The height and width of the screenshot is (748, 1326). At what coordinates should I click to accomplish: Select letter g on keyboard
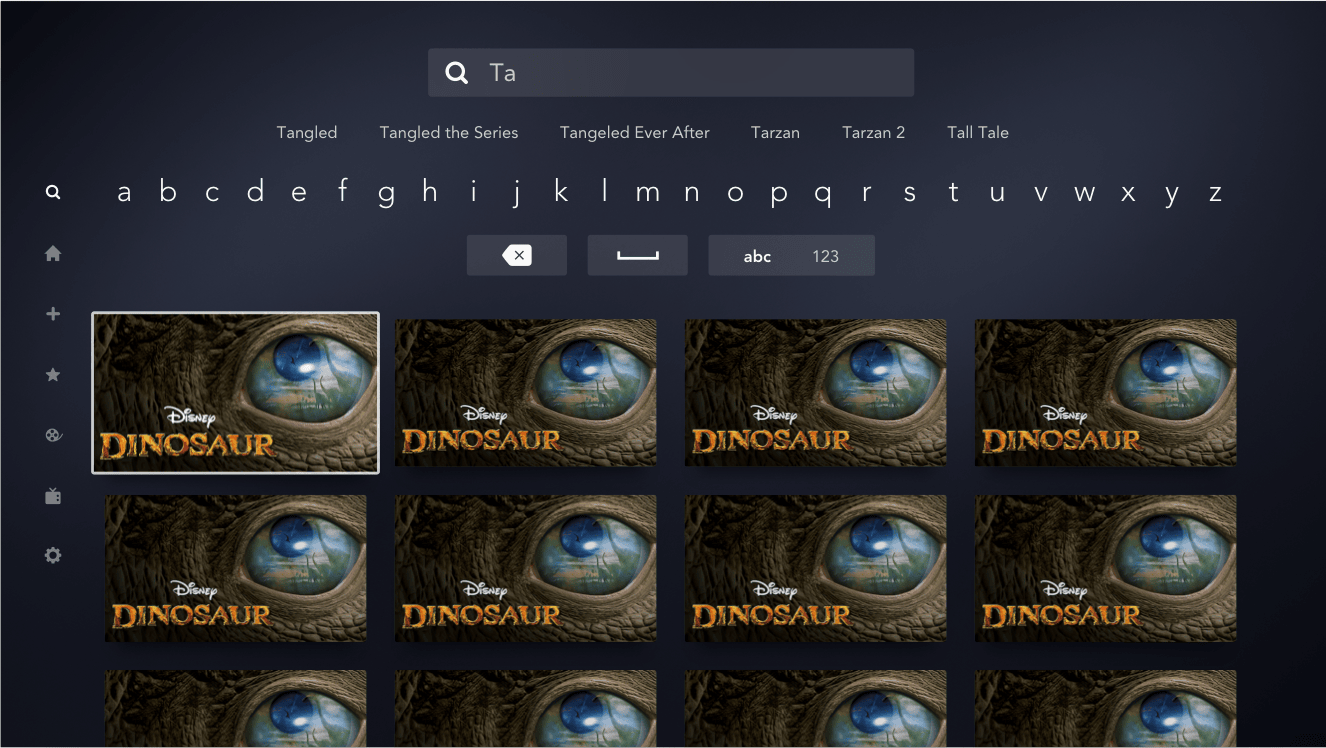click(x=386, y=195)
